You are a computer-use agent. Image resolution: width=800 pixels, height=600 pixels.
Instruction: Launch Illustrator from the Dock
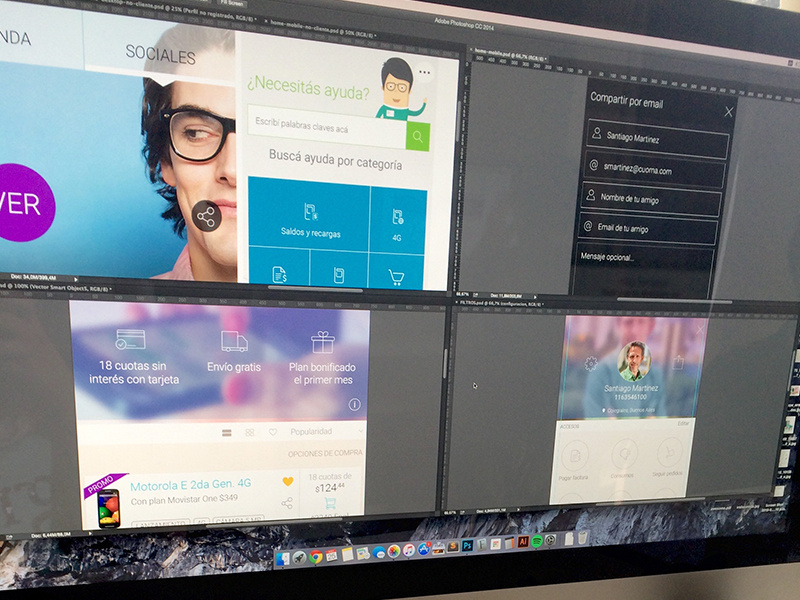tap(523, 542)
